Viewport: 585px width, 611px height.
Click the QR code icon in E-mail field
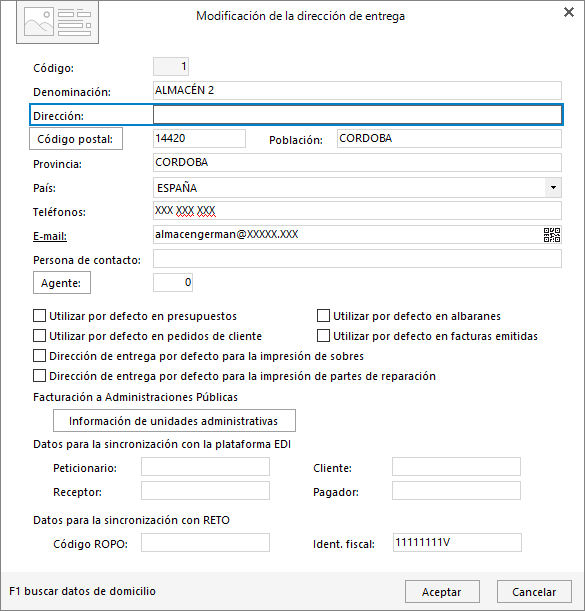(552, 235)
